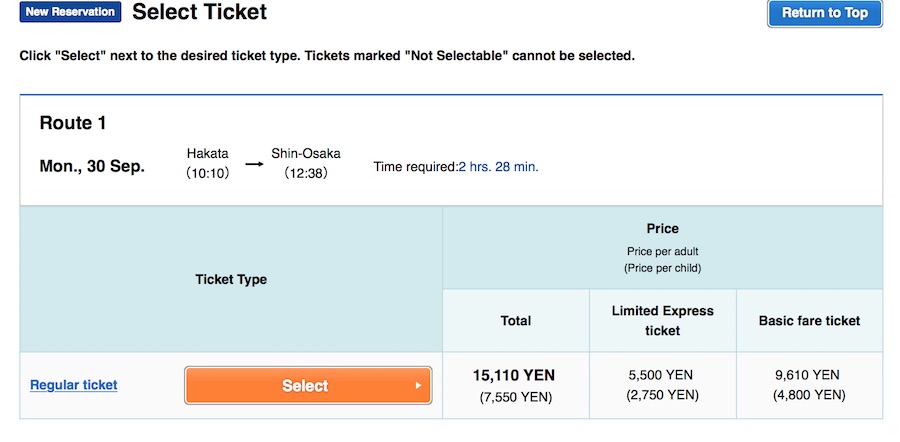This screenshot has width=900, height=442.
Task: Click the 9,610 YEN basic fare price
Action: click(809, 375)
